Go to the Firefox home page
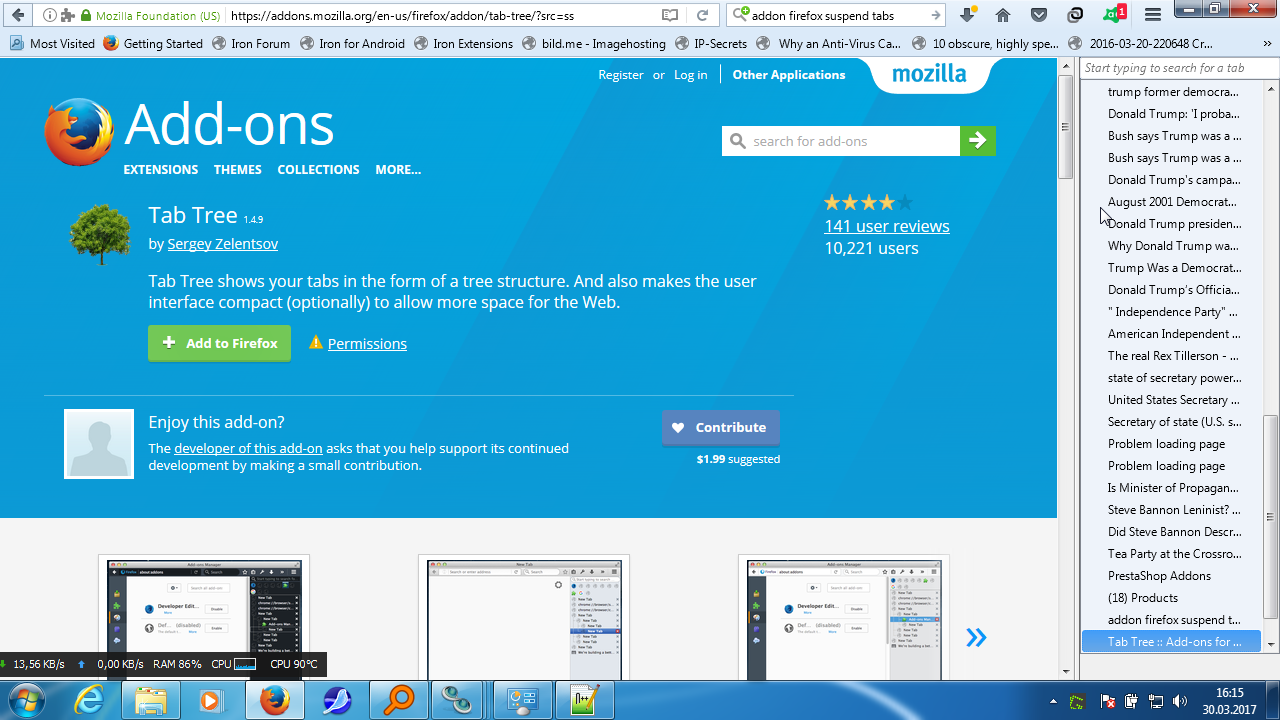 (1003, 15)
